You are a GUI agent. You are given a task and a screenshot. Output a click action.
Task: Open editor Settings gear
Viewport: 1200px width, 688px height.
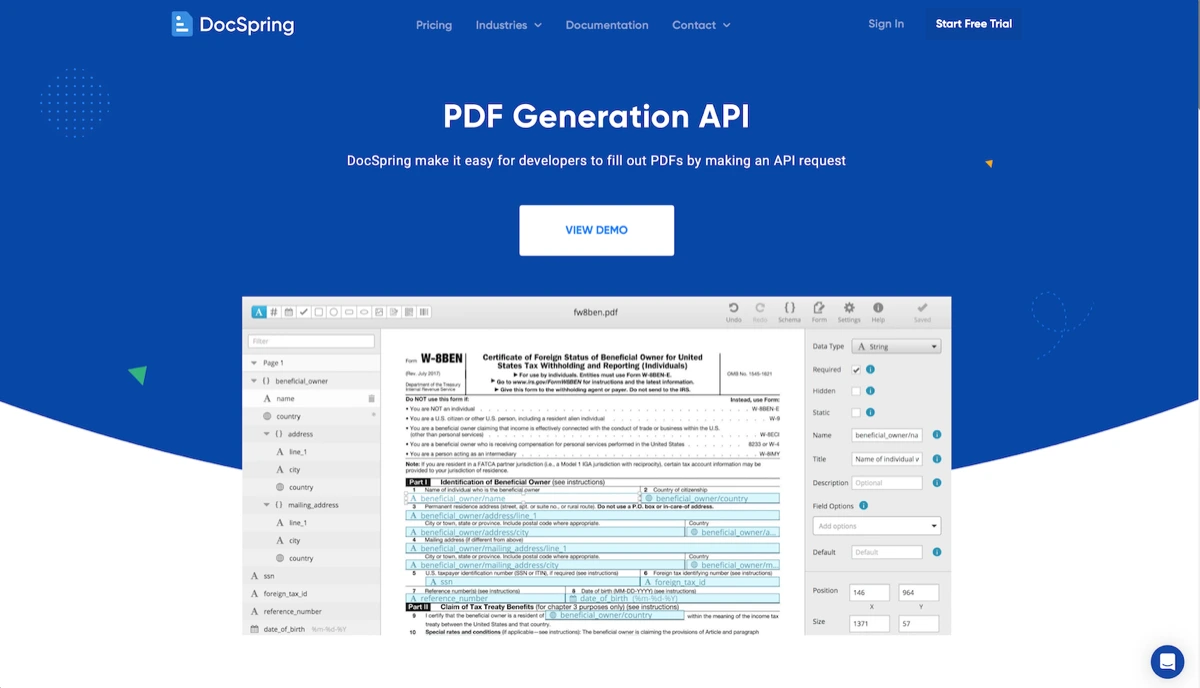pos(849,311)
